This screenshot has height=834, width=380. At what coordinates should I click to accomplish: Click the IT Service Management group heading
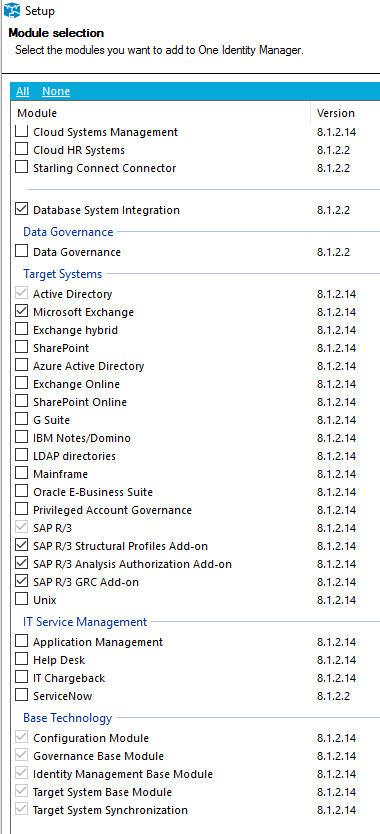pos(85,621)
